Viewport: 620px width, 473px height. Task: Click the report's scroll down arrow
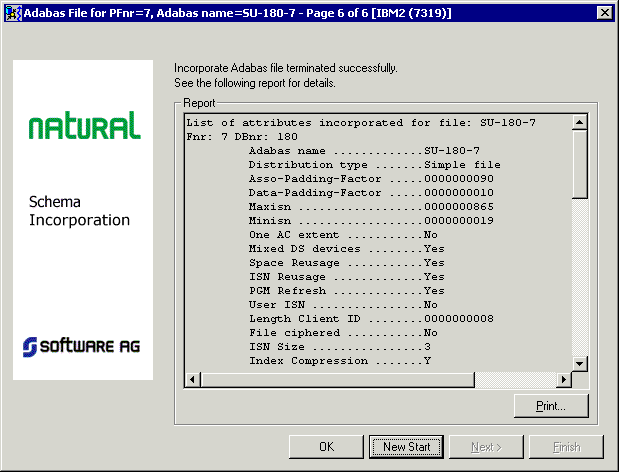click(579, 363)
